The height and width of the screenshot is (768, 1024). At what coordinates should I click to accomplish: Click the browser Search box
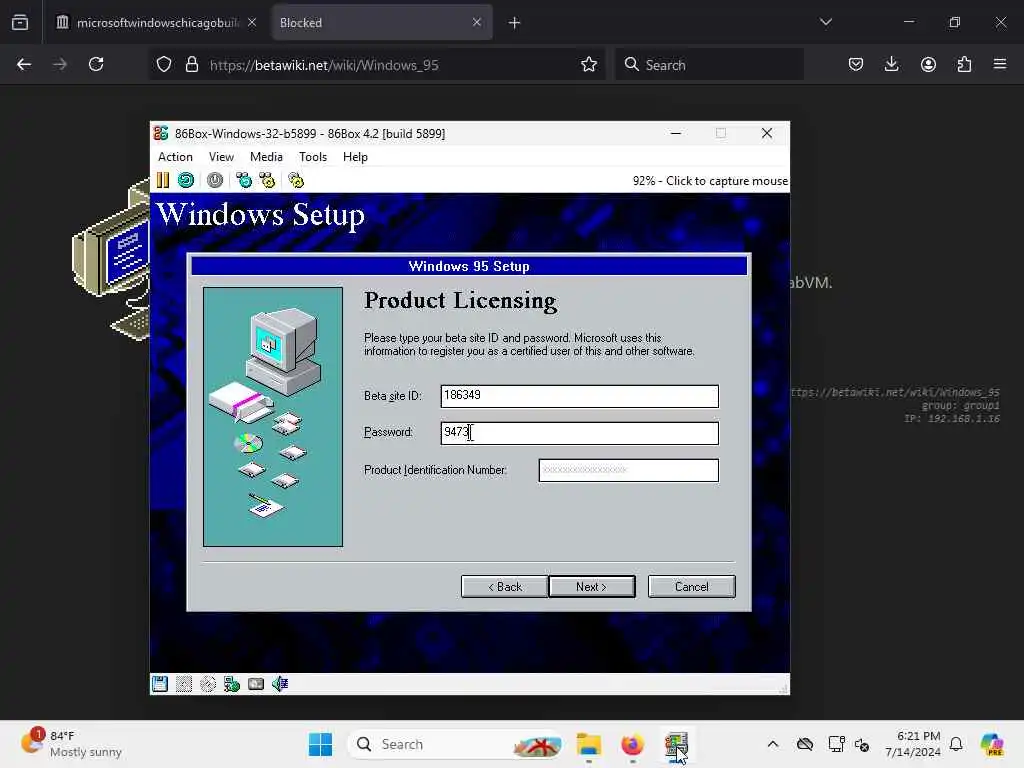(x=709, y=65)
